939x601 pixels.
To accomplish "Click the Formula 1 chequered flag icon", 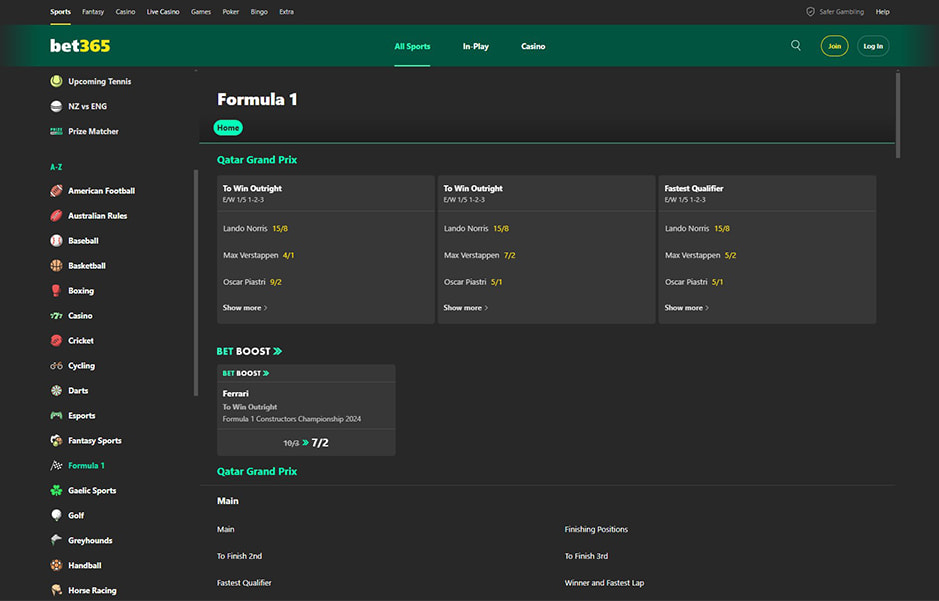I will pyautogui.click(x=56, y=465).
